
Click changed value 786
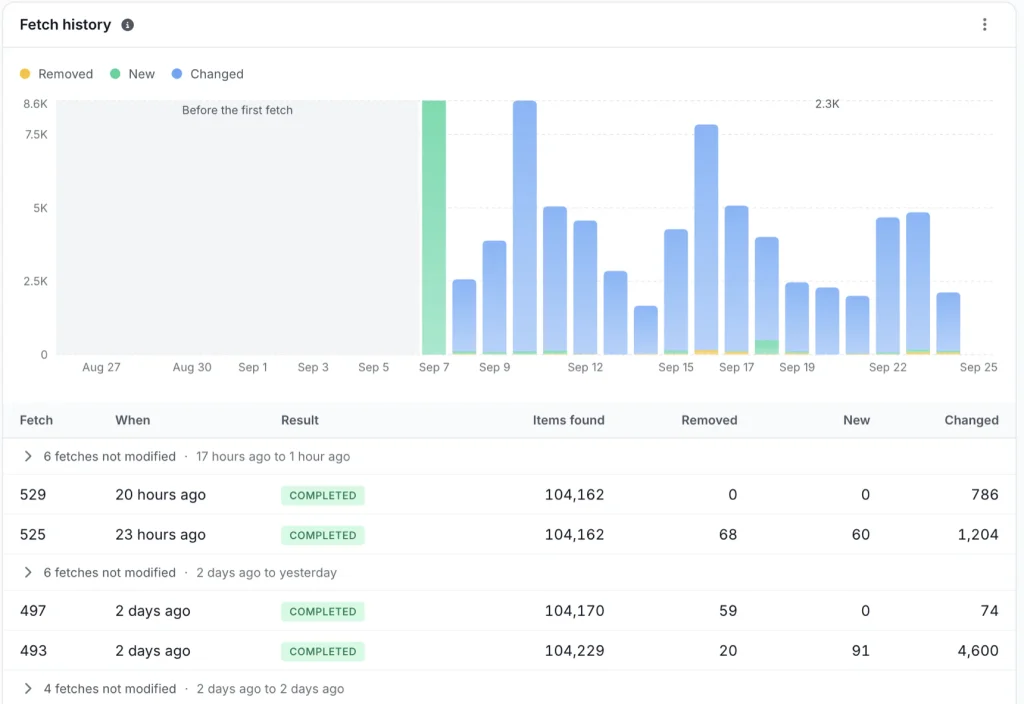(985, 494)
